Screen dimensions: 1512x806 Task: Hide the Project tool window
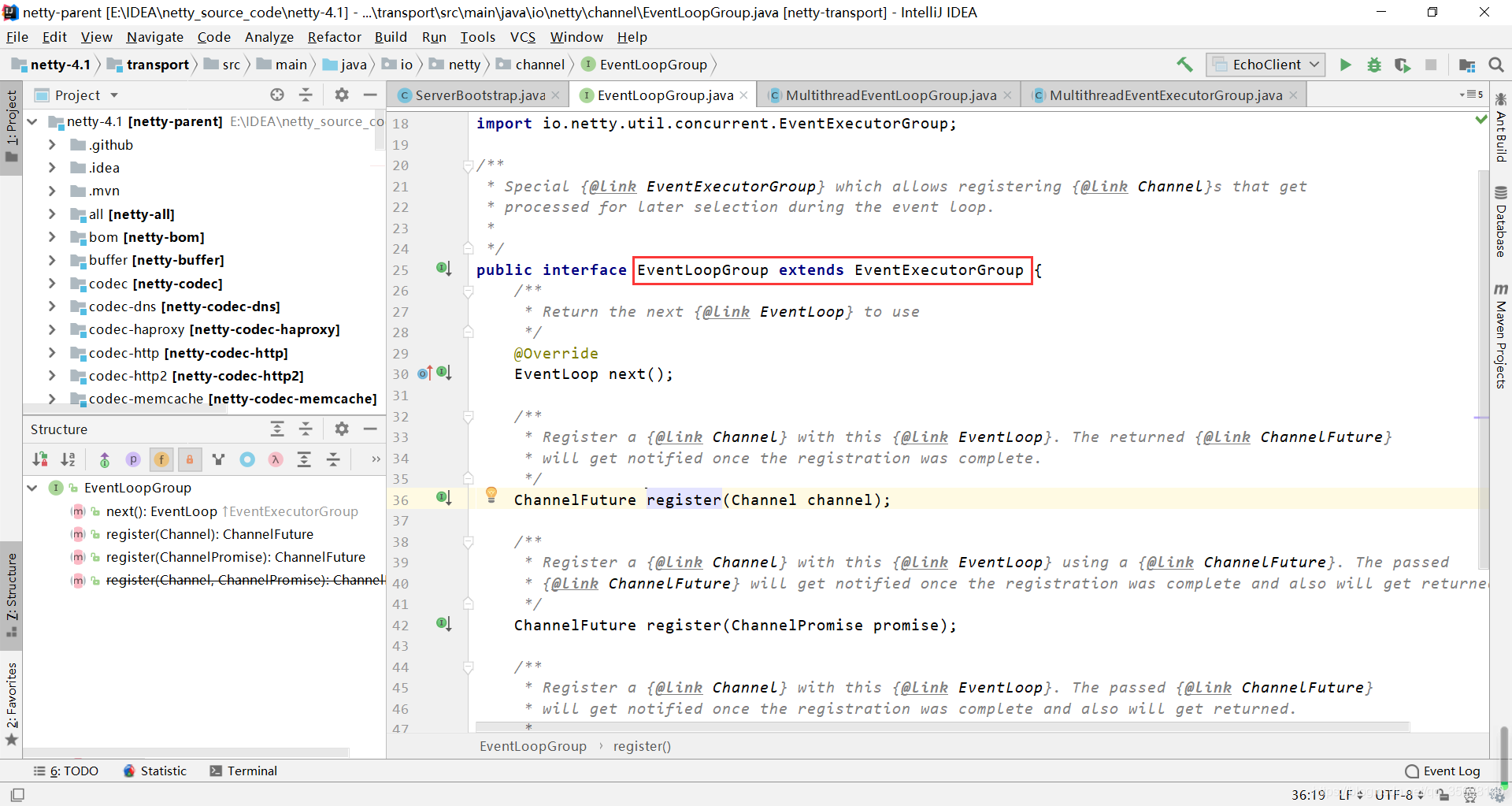click(370, 95)
